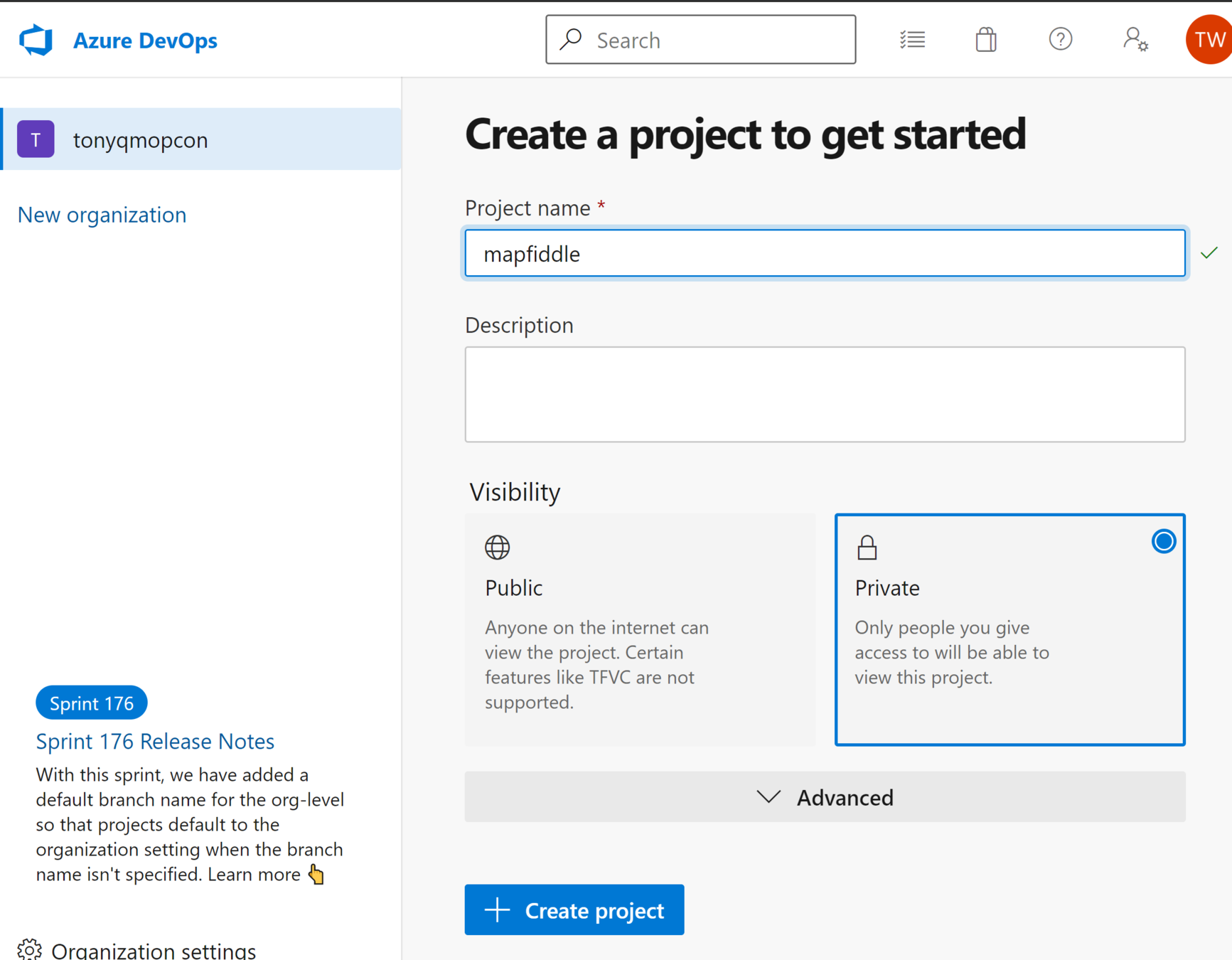This screenshot has height=960, width=1232.
Task: Click the Azure DevOps logo icon
Action: tap(36, 40)
